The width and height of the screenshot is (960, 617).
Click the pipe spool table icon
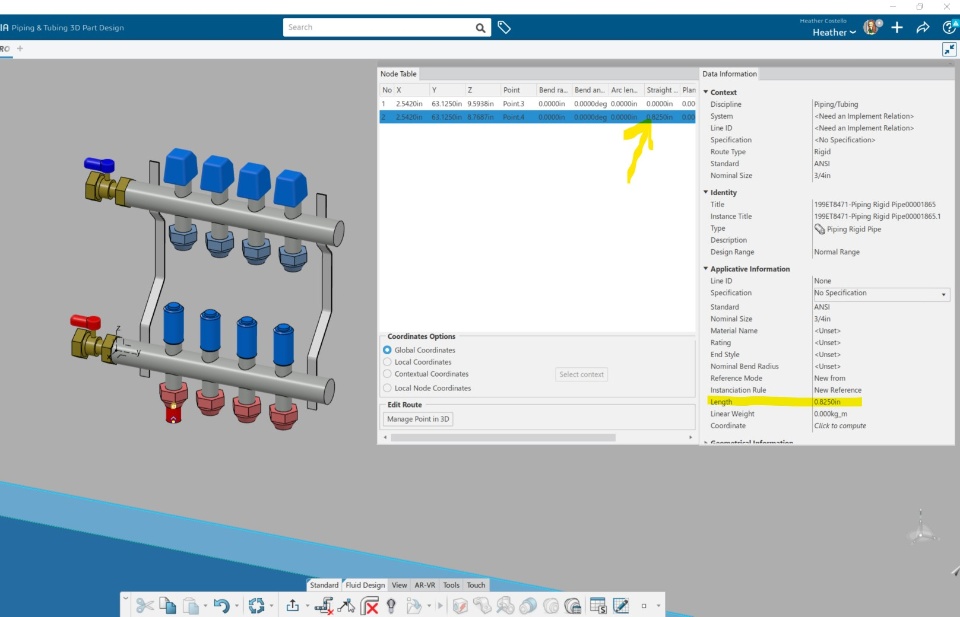(573, 605)
